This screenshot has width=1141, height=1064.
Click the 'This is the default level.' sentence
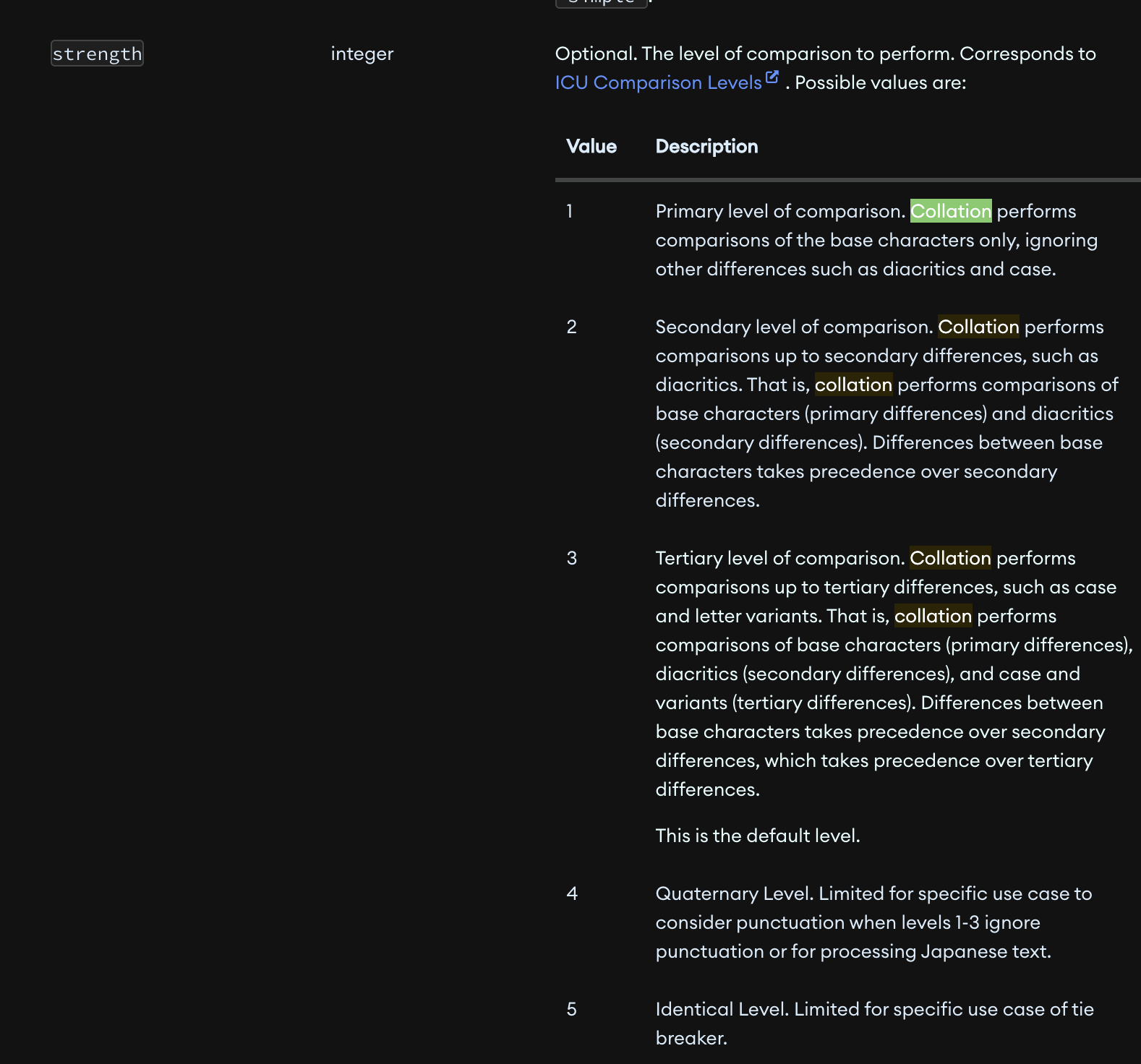[757, 836]
